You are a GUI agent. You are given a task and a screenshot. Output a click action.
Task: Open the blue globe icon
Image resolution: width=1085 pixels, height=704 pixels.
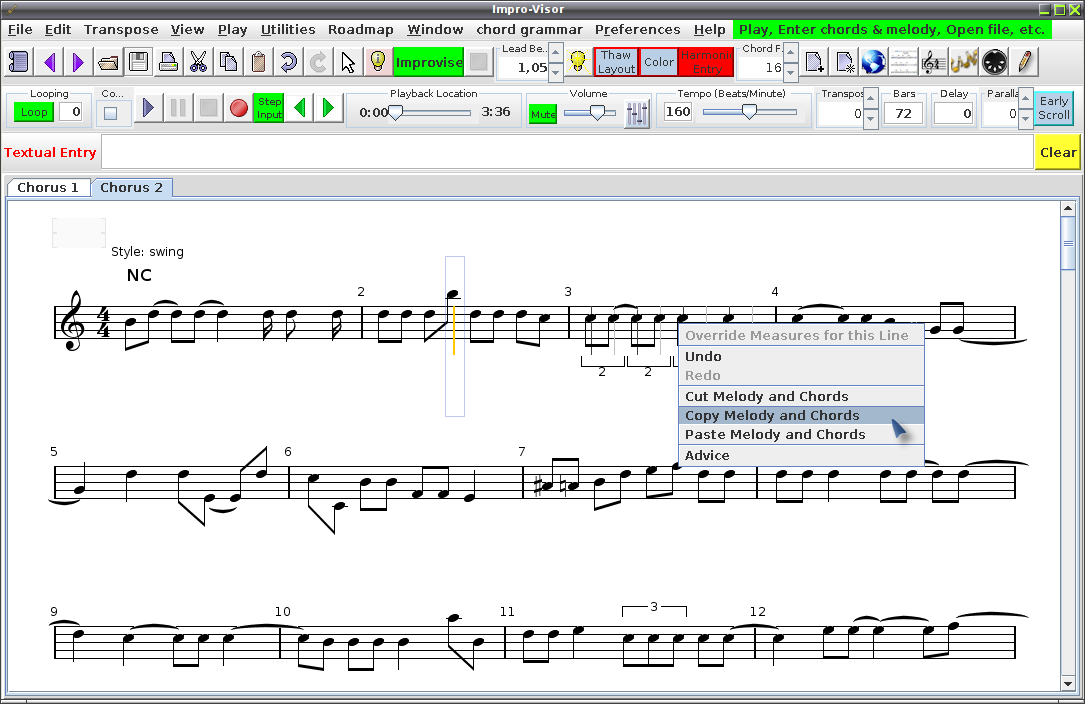[873, 62]
